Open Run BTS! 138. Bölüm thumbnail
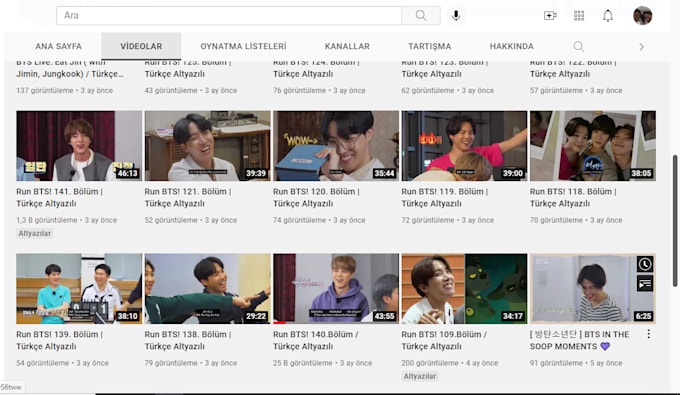This screenshot has height=395, width=680. [207, 289]
